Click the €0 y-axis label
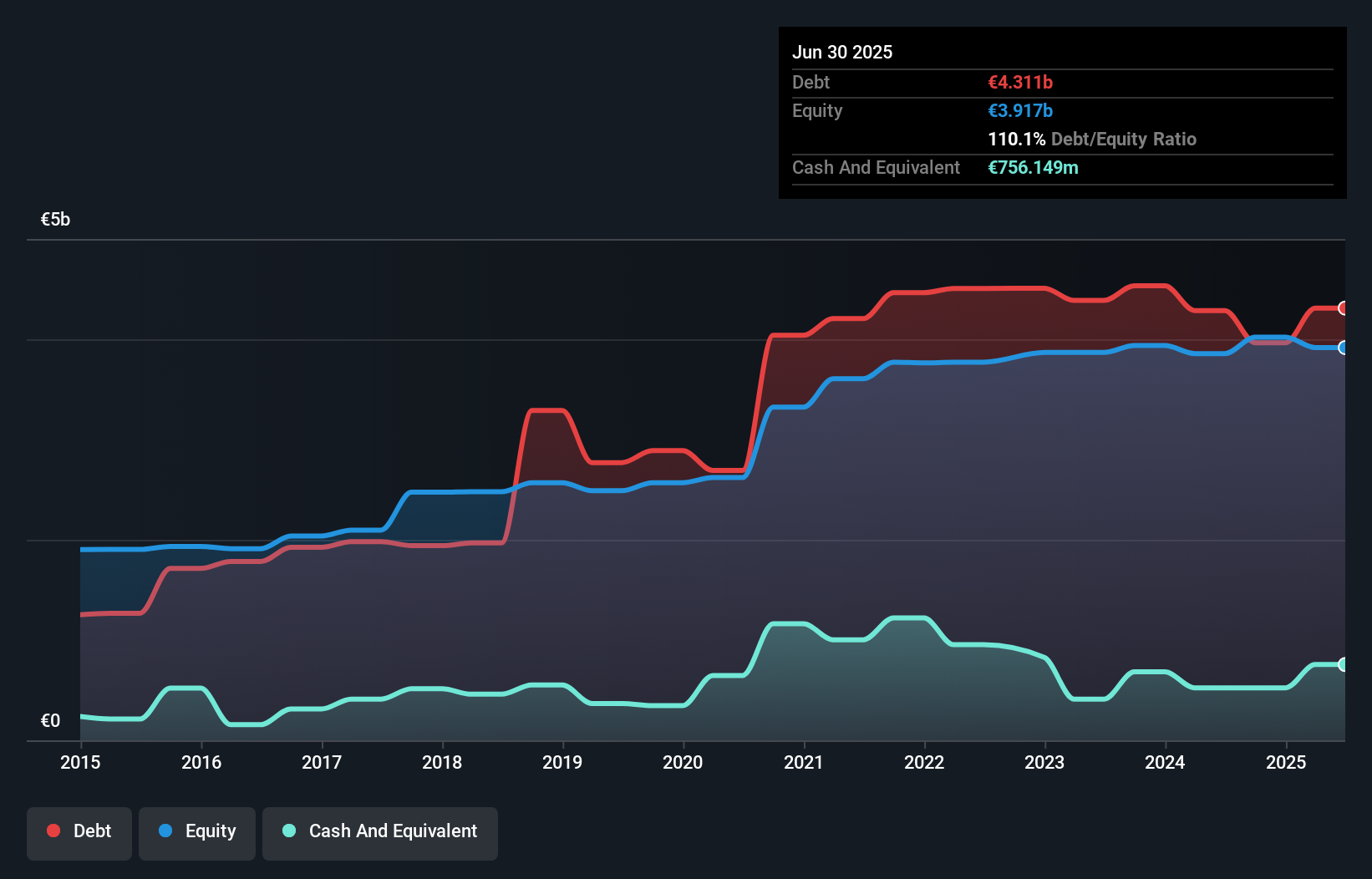The image size is (1372, 879). click(x=50, y=720)
